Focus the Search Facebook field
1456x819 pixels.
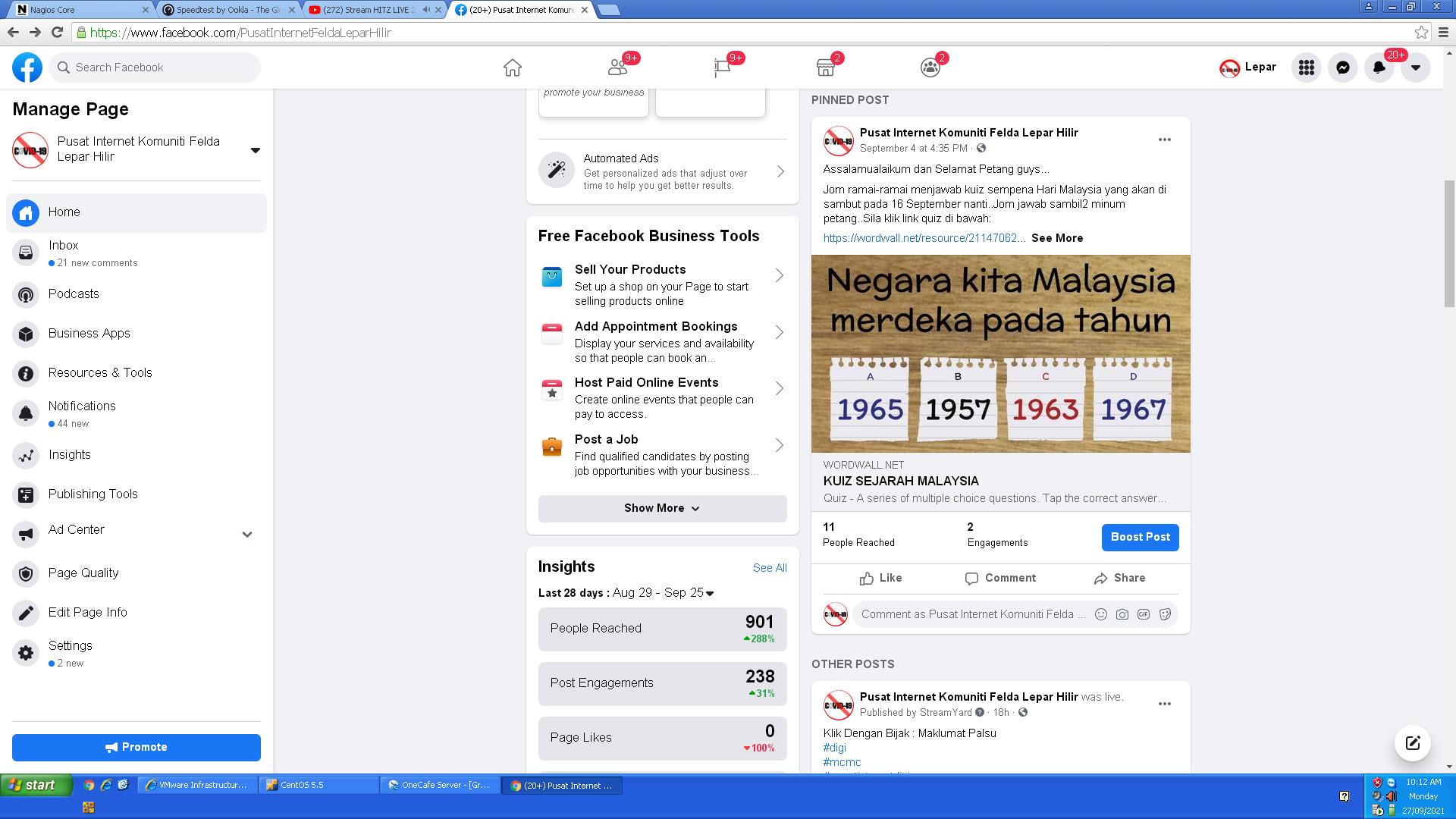click(x=155, y=67)
